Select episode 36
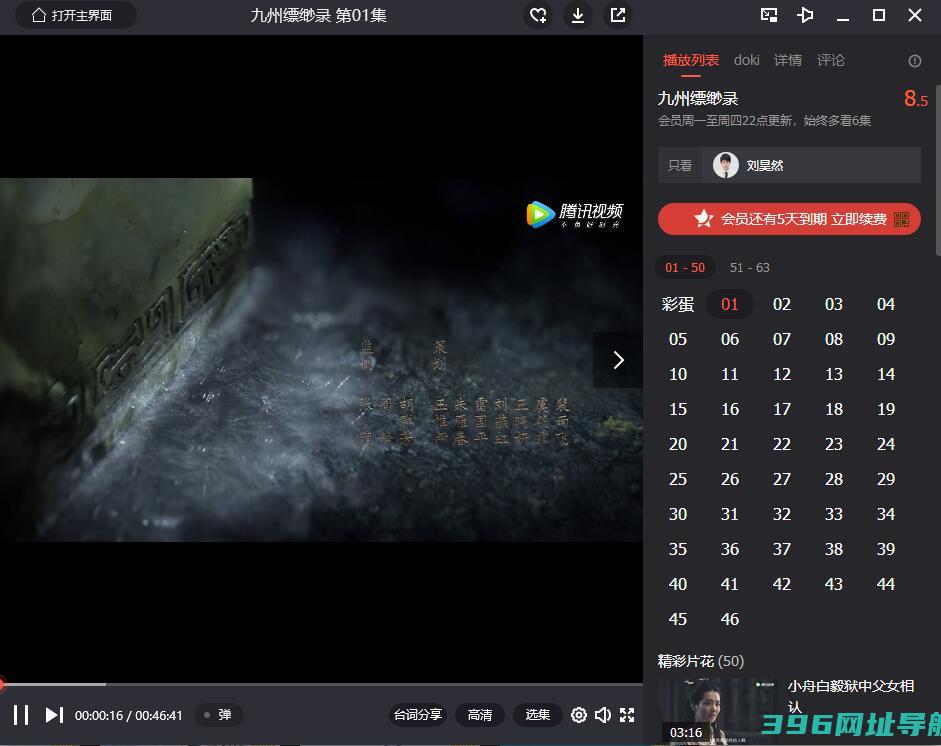The width and height of the screenshot is (941, 746). [x=730, y=549]
